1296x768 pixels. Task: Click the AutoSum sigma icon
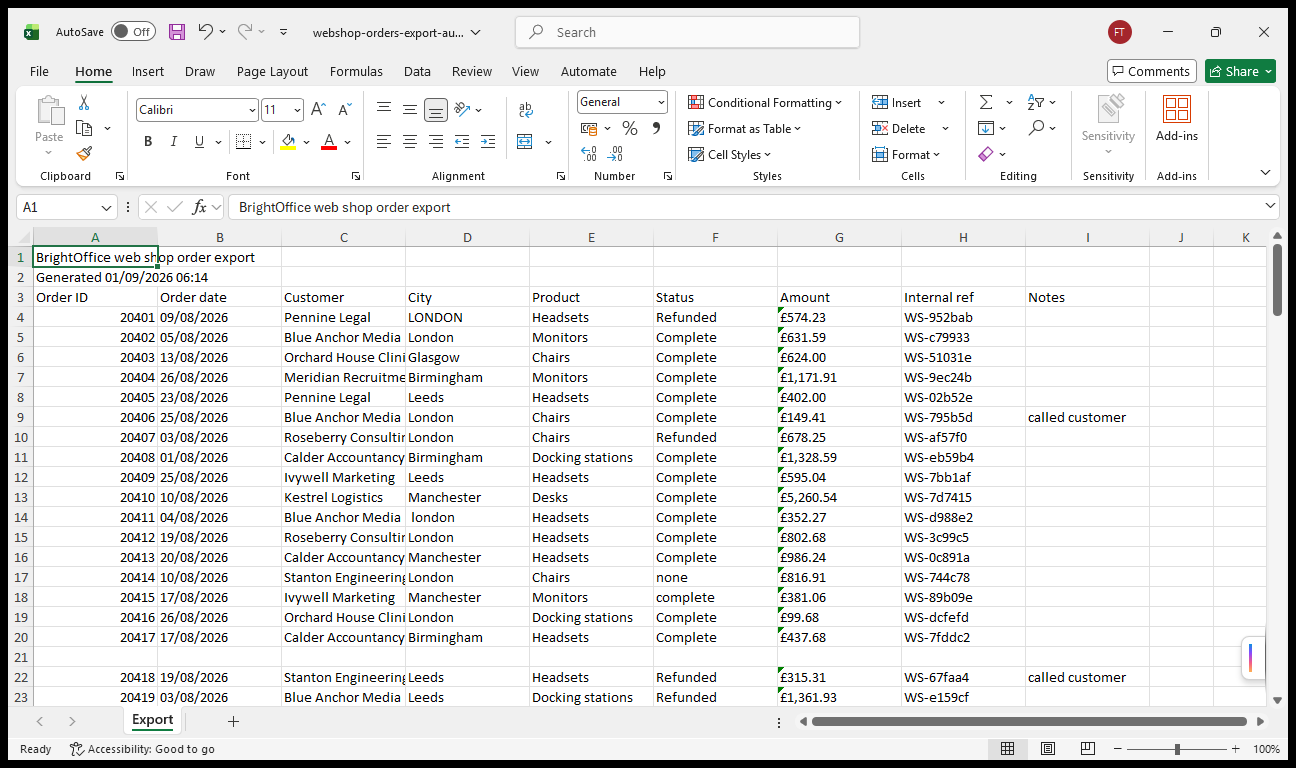point(986,102)
